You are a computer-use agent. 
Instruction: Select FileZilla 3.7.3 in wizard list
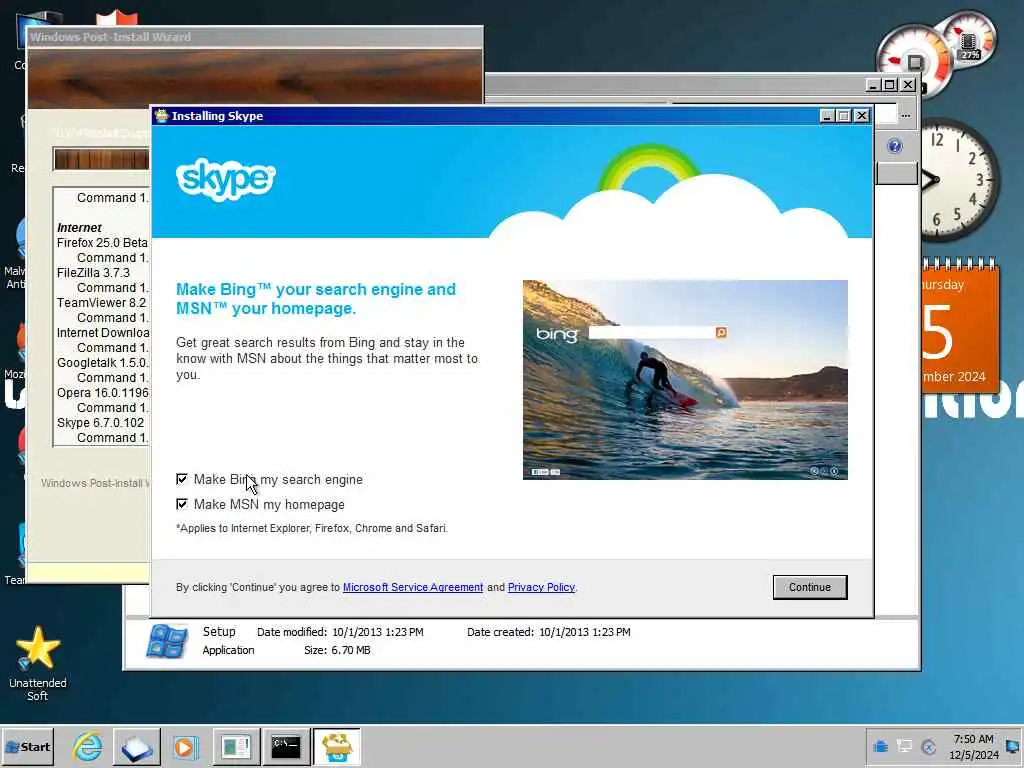pyautogui.click(x=93, y=273)
